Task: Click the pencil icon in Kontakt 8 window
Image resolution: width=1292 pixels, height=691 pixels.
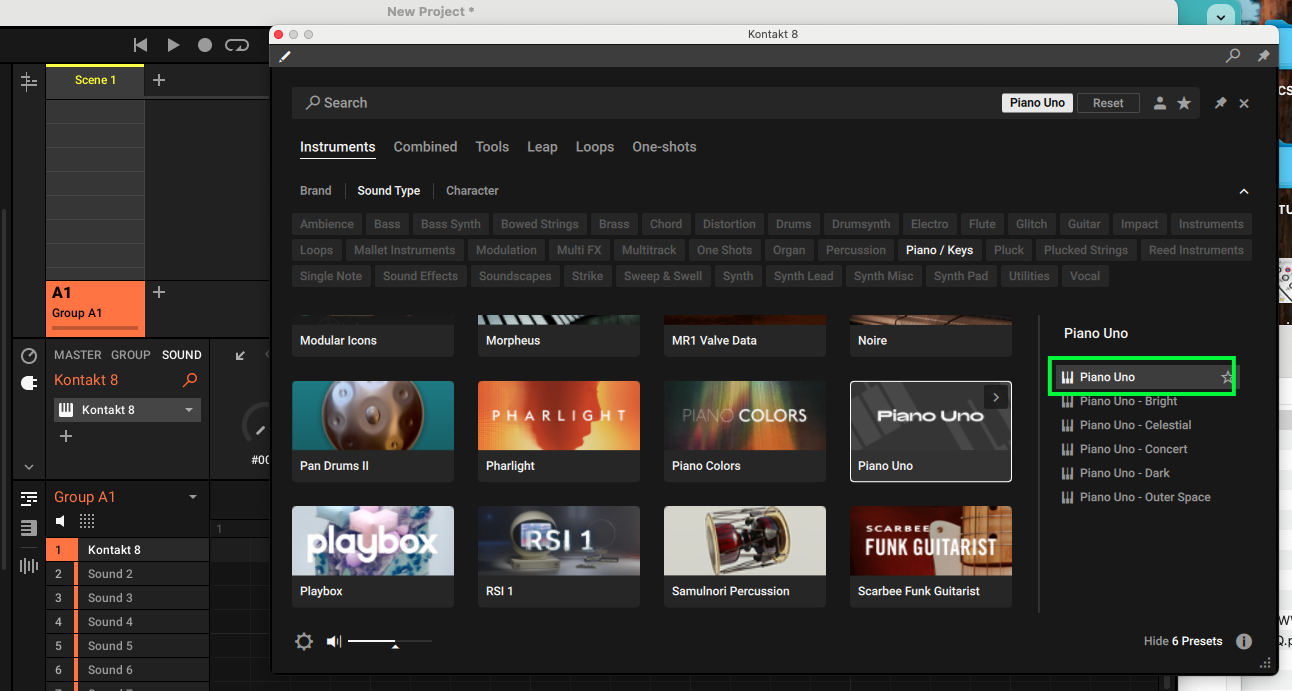Action: (285, 56)
